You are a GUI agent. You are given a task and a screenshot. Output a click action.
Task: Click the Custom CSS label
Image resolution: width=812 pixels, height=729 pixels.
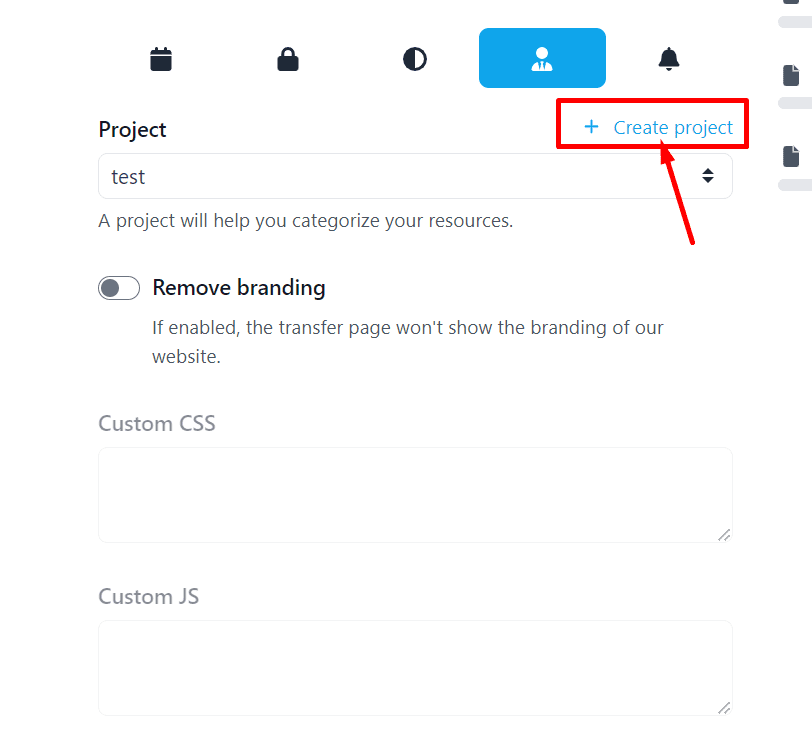(x=157, y=424)
